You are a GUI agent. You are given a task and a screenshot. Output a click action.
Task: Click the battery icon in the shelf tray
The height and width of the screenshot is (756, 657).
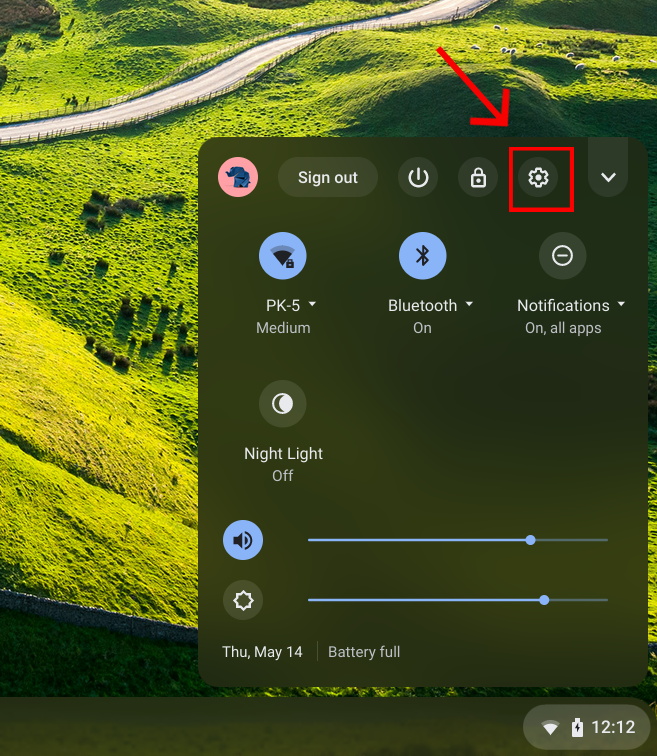[x=577, y=727]
